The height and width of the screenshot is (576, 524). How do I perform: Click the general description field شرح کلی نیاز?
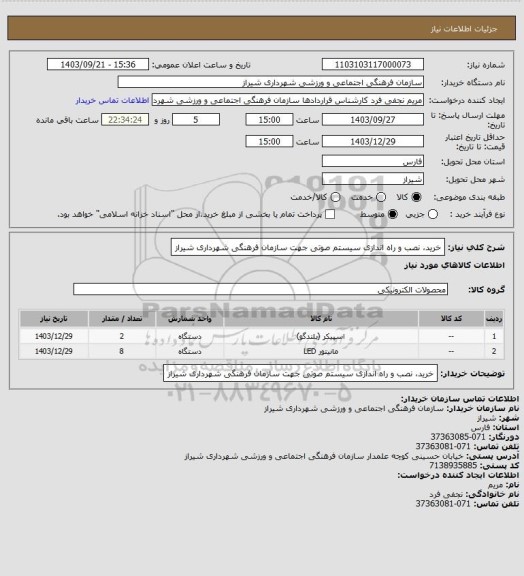(x=308, y=247)
